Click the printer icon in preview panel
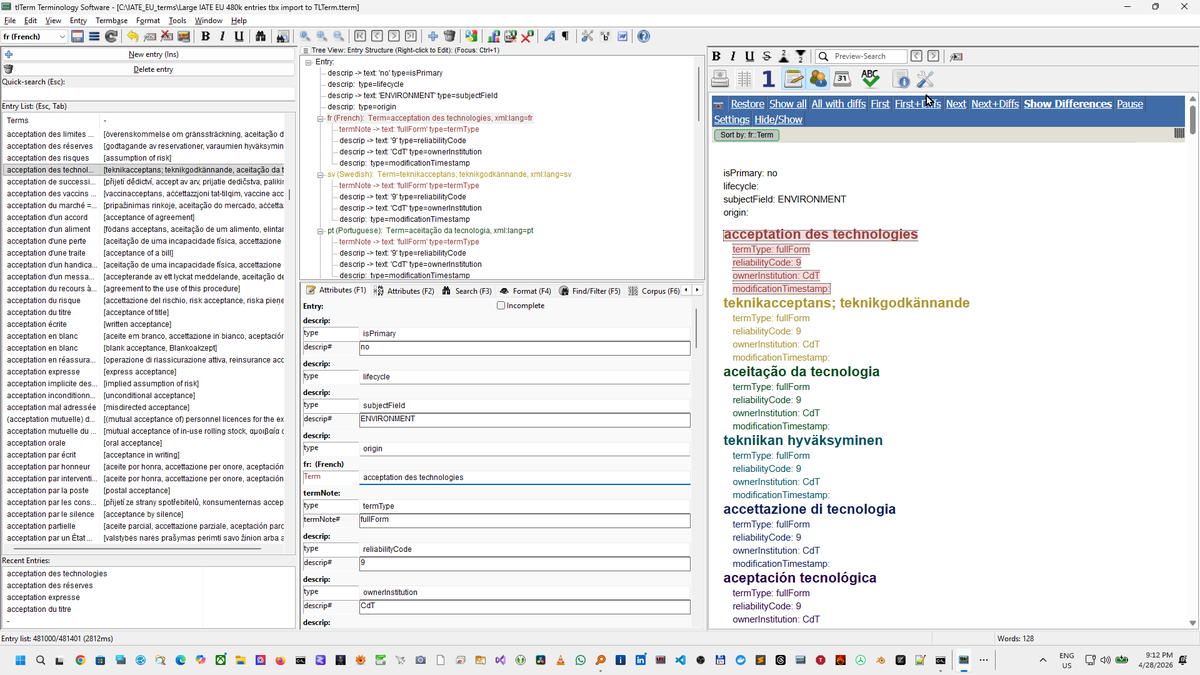1200x675 pixels. 720,79
